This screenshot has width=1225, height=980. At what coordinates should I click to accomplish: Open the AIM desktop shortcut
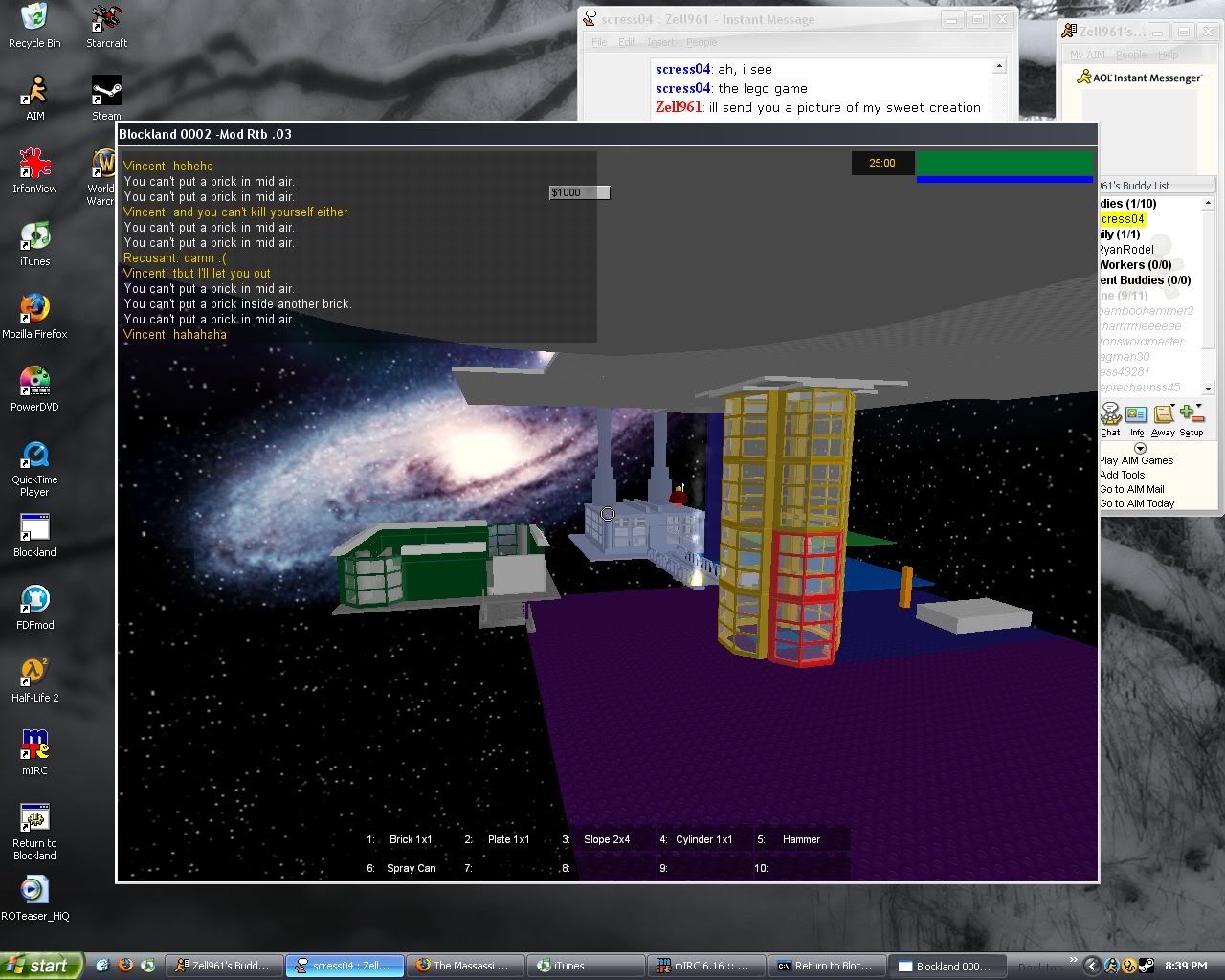34,99
